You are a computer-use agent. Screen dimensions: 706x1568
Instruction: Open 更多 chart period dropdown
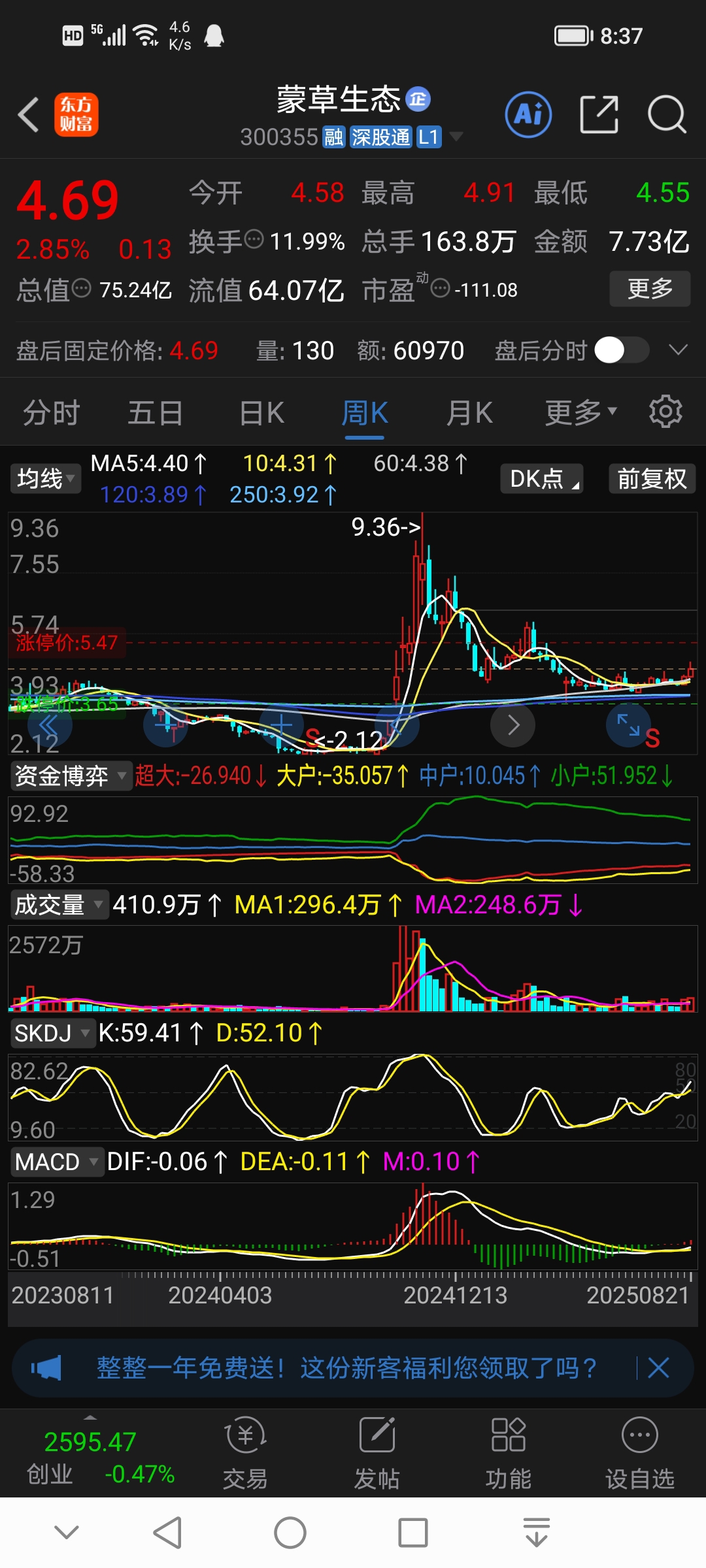(581, 412)
